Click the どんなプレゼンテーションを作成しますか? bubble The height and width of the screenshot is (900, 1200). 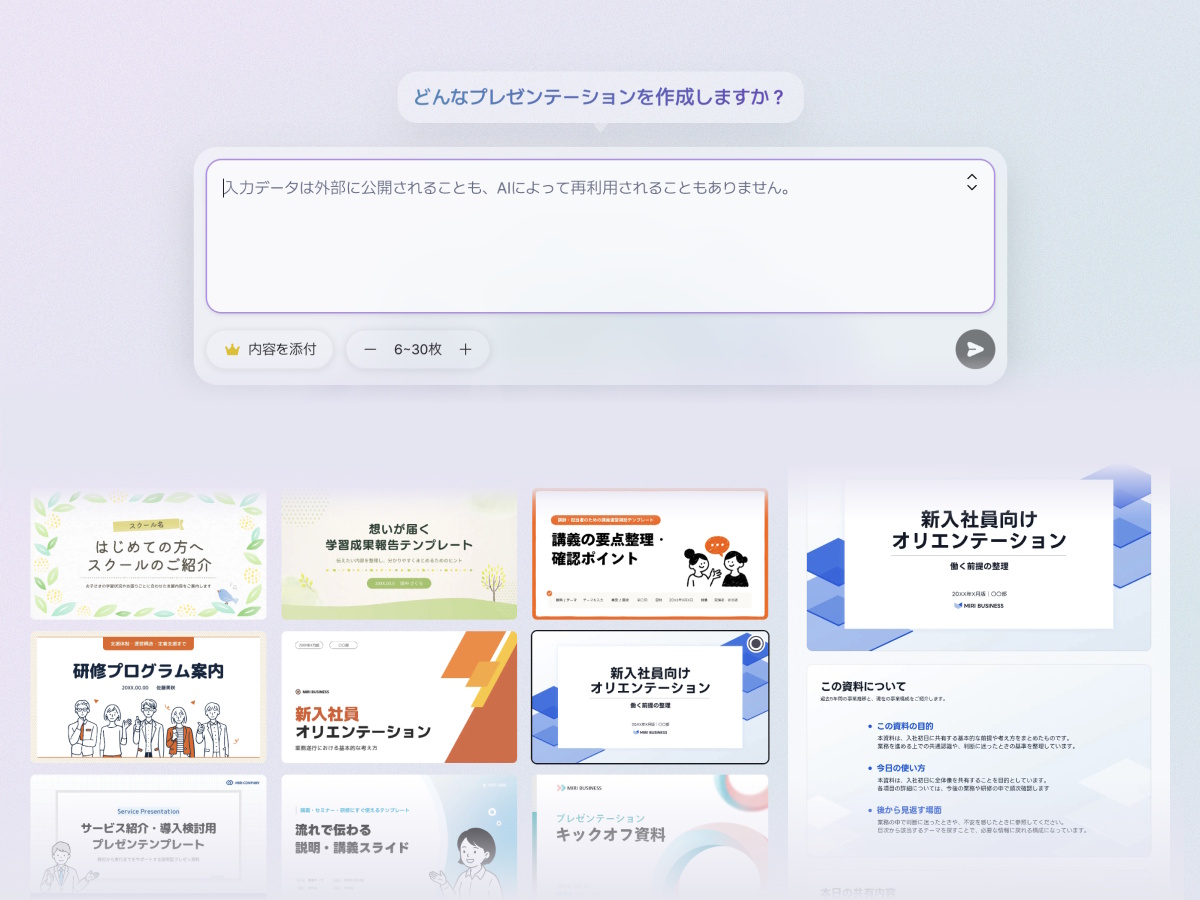click(x=600, y=97)
